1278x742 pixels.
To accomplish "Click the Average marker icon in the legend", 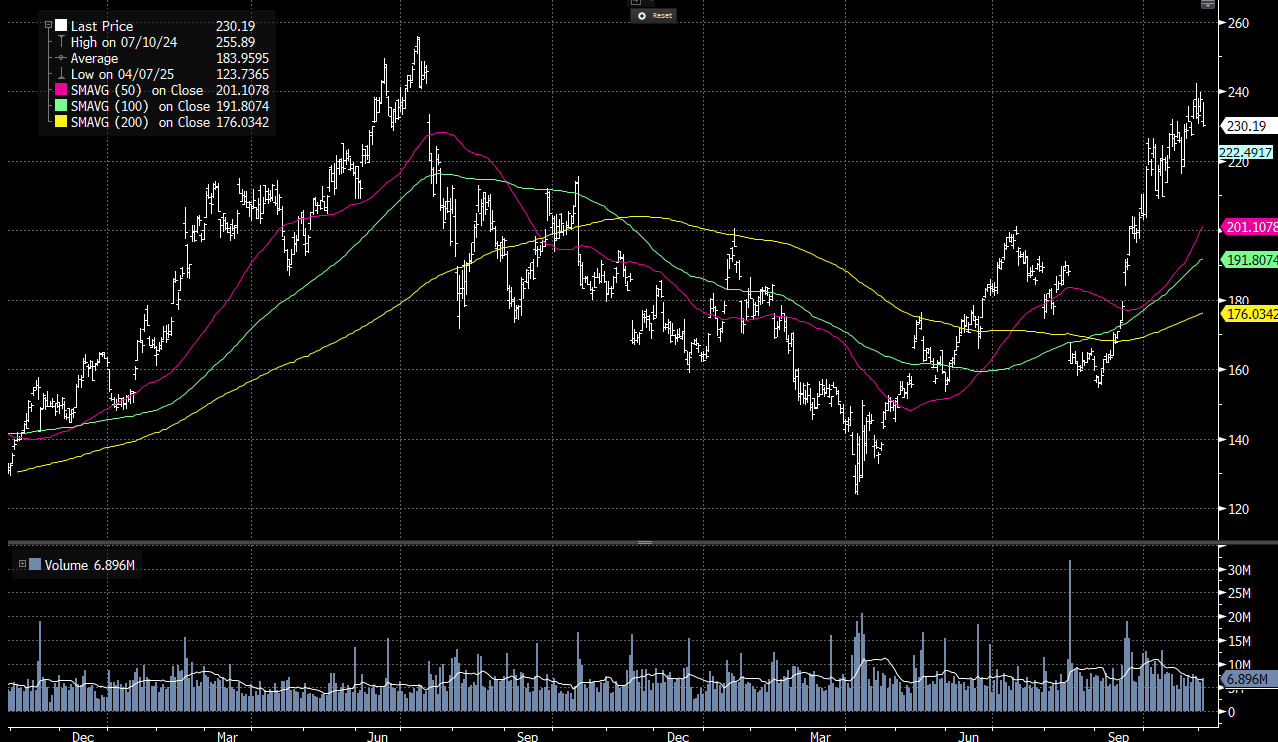I will click(60, 58).
